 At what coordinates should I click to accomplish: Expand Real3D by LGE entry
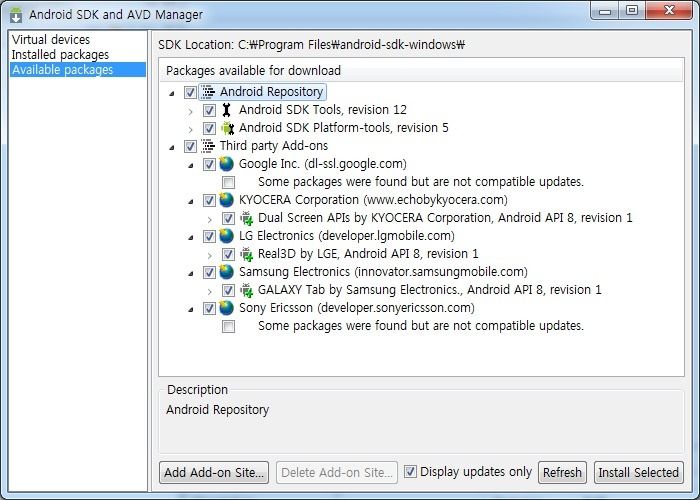click(x=210, y=255)
